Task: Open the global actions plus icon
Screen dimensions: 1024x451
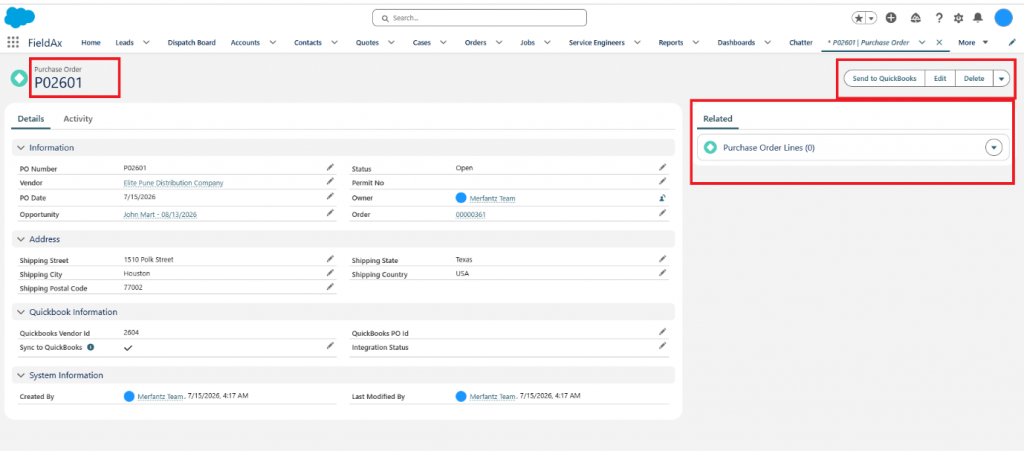Action: point(891,18)
